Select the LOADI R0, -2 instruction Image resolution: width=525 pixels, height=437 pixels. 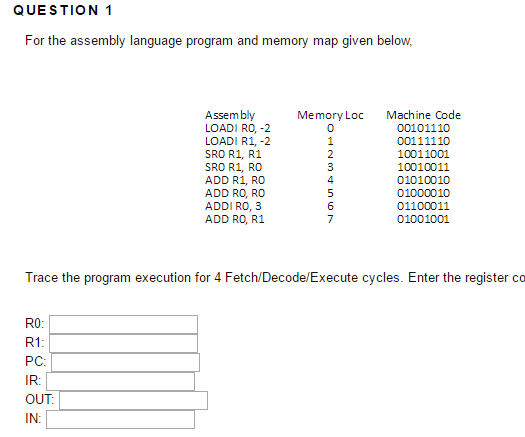point(237,128)
